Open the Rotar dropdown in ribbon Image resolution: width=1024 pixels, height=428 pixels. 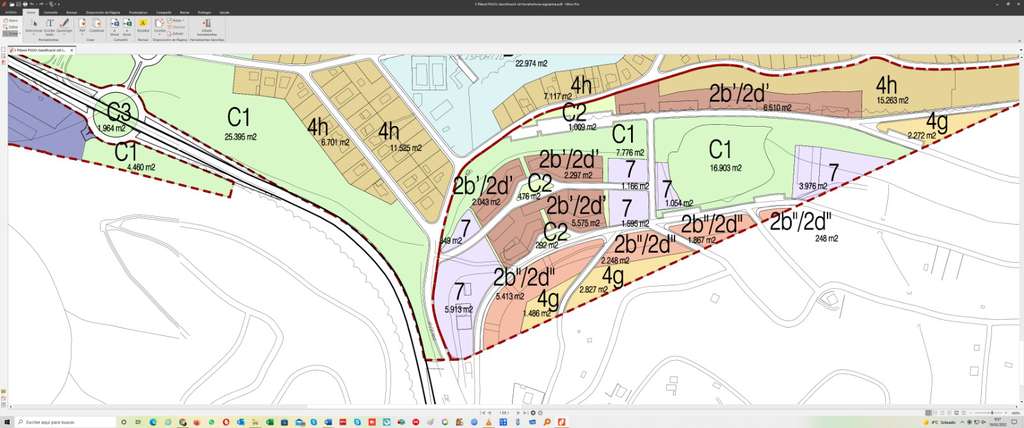click(x=178, y=19)
